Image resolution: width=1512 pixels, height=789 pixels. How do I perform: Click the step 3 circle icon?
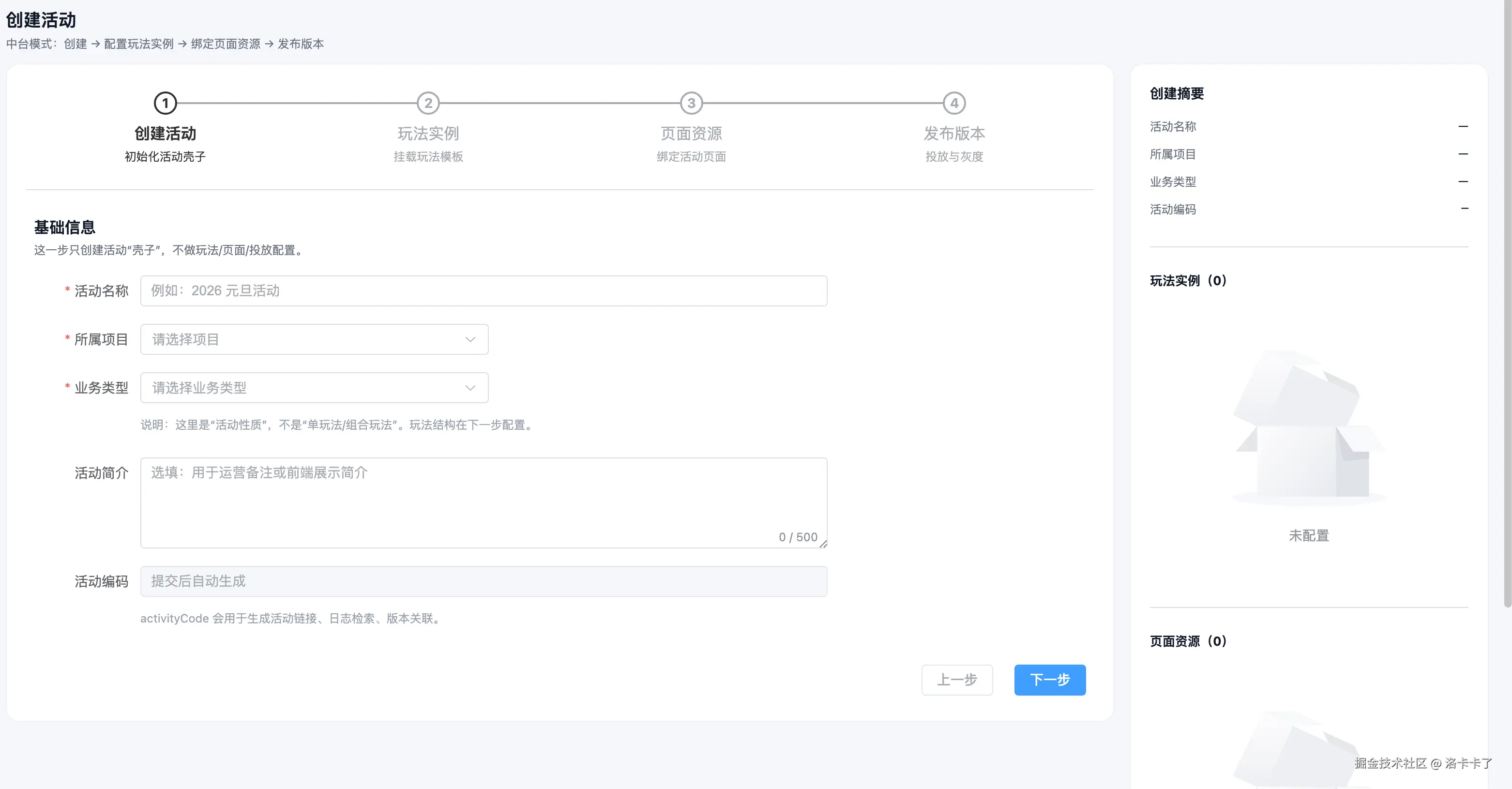click(x=691, y=103)
